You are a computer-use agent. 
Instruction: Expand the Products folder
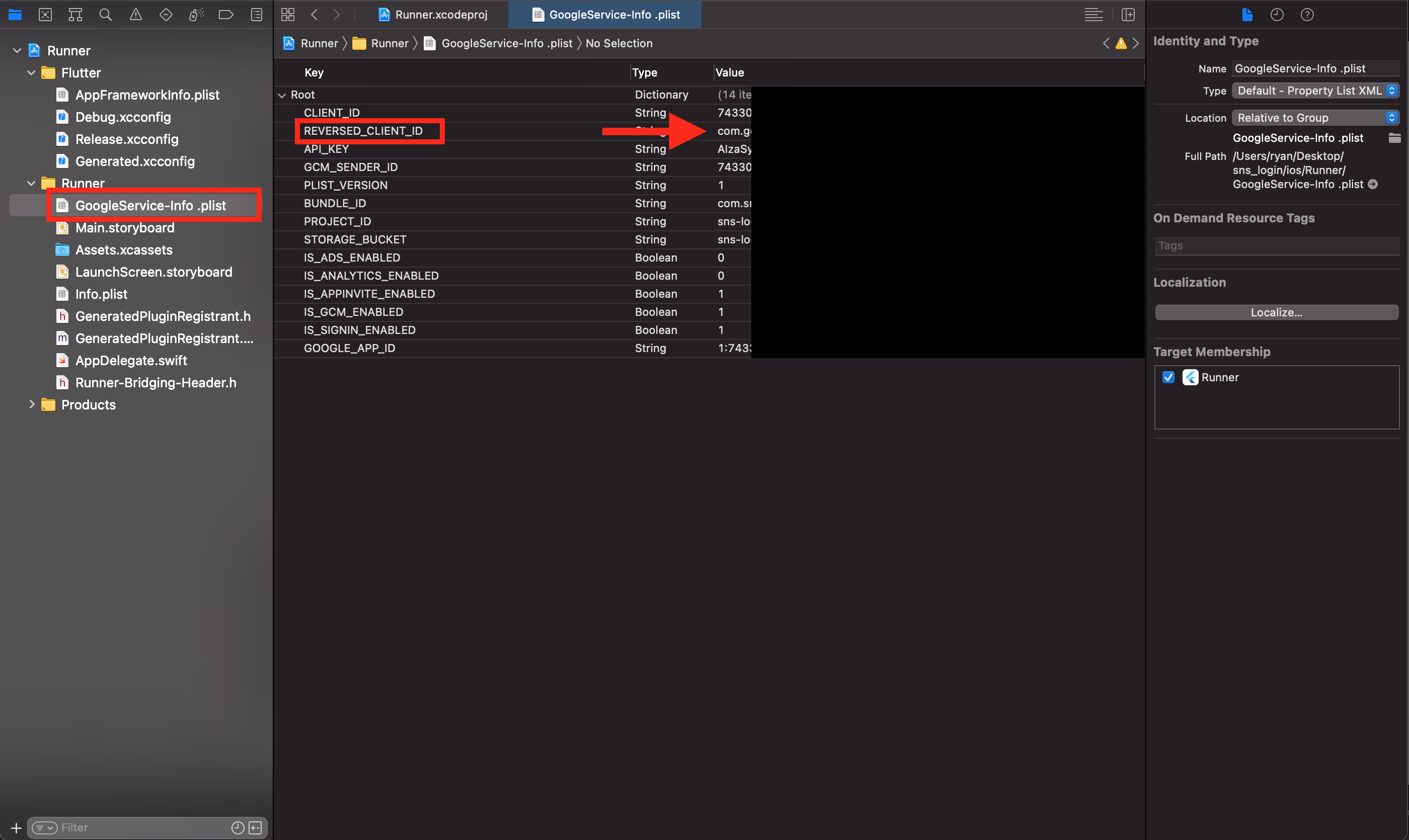point(32,404)
